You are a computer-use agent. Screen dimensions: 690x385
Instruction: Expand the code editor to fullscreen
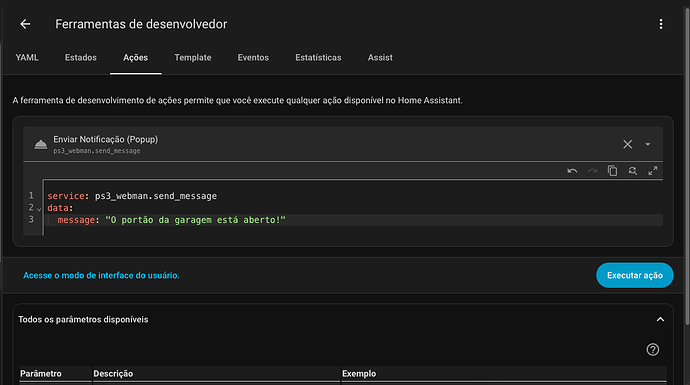pyautogui.click(x=653, y=171)
